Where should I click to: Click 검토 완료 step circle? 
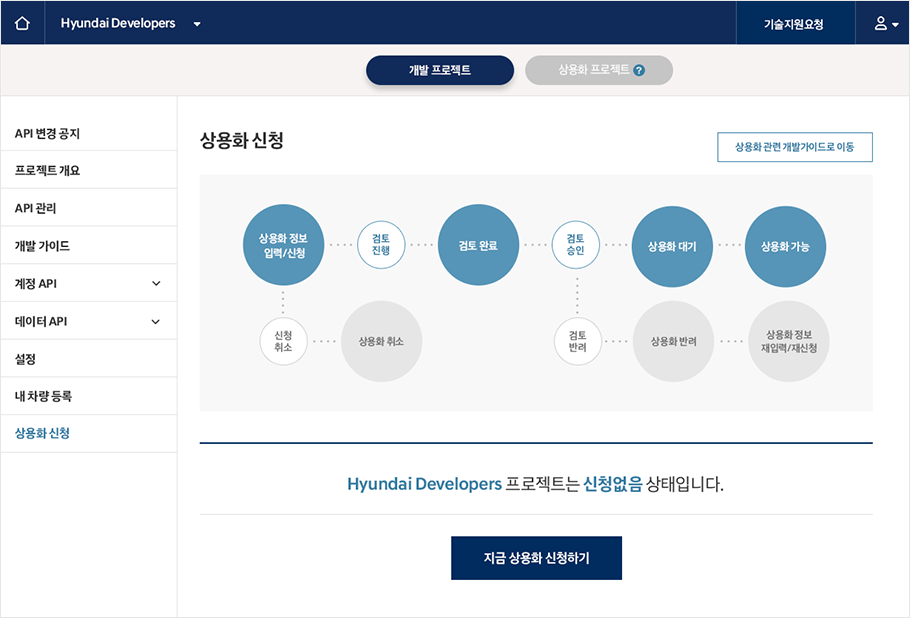478,245
